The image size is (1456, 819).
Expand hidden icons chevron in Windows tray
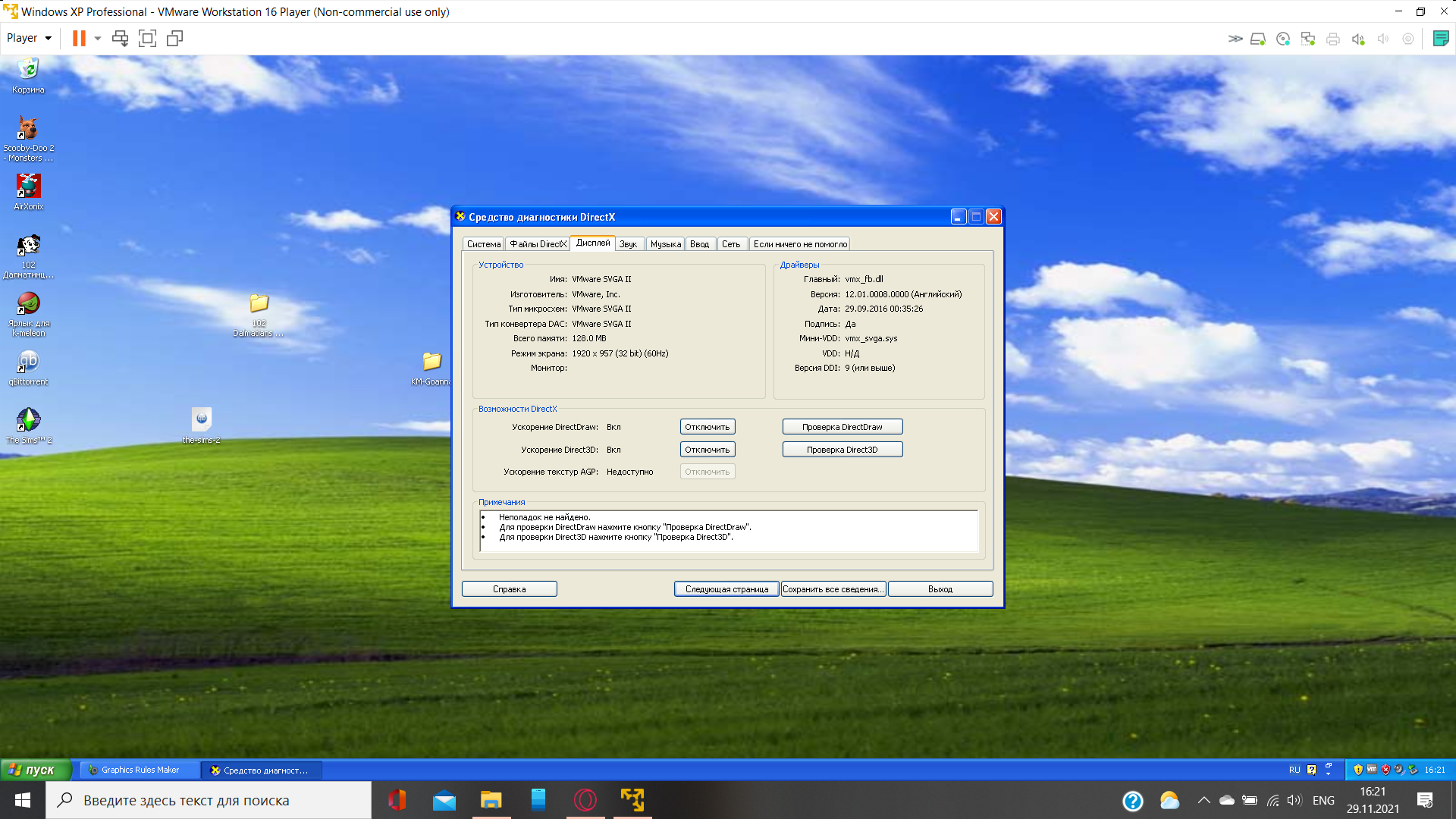1203,800
